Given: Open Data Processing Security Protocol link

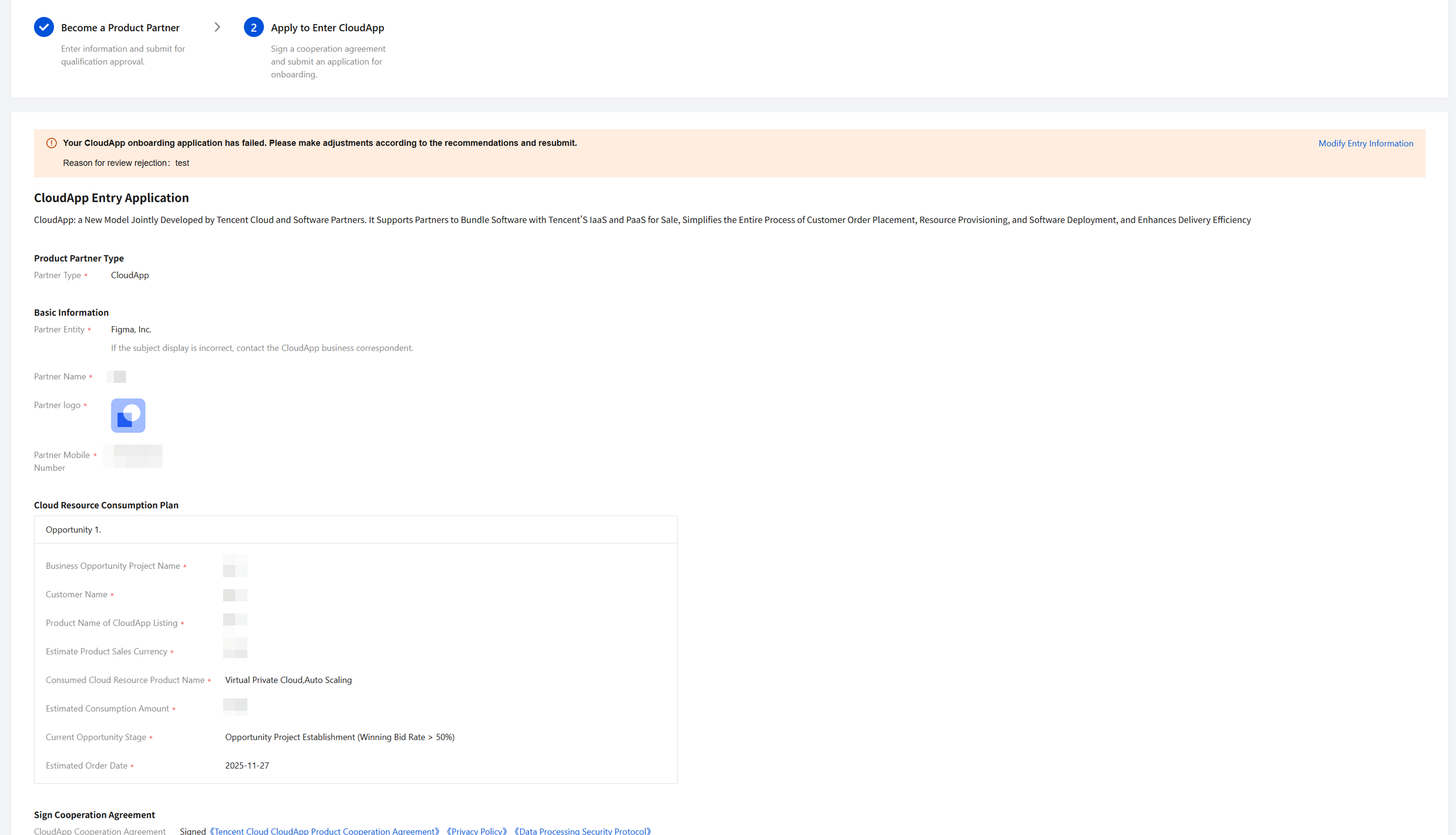Looking at the screenshot, I should tap(582, 830).
